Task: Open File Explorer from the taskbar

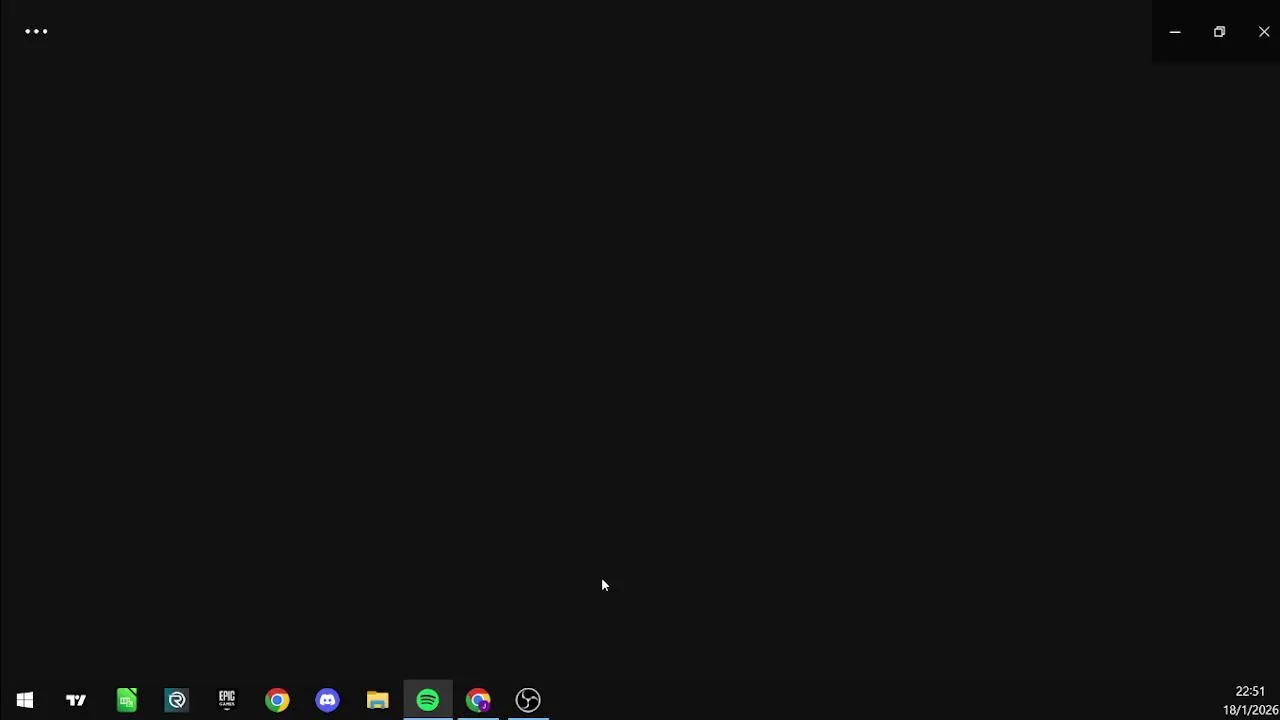Action: point(377,700)
